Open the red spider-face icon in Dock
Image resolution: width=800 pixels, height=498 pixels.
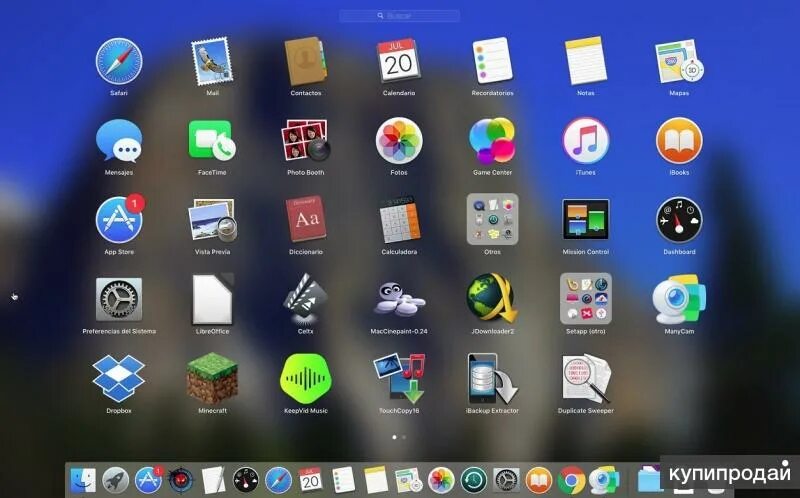pos(181,480)
